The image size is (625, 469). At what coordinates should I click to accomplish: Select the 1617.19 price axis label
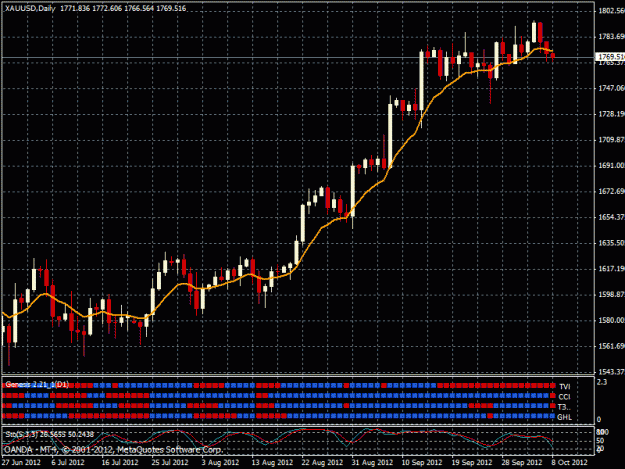(611, 269)
